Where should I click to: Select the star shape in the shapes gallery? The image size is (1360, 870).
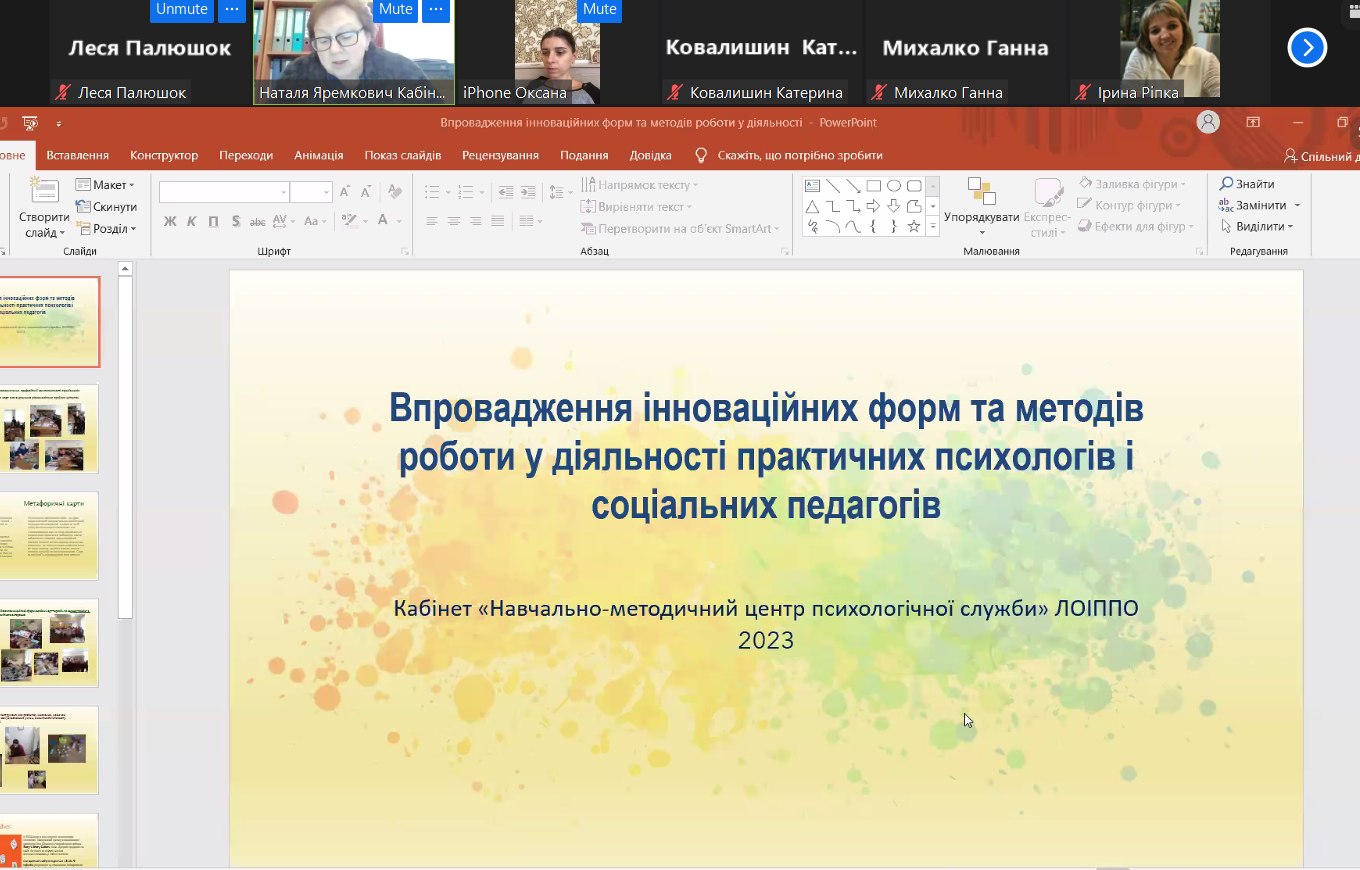tap(913, 227)
